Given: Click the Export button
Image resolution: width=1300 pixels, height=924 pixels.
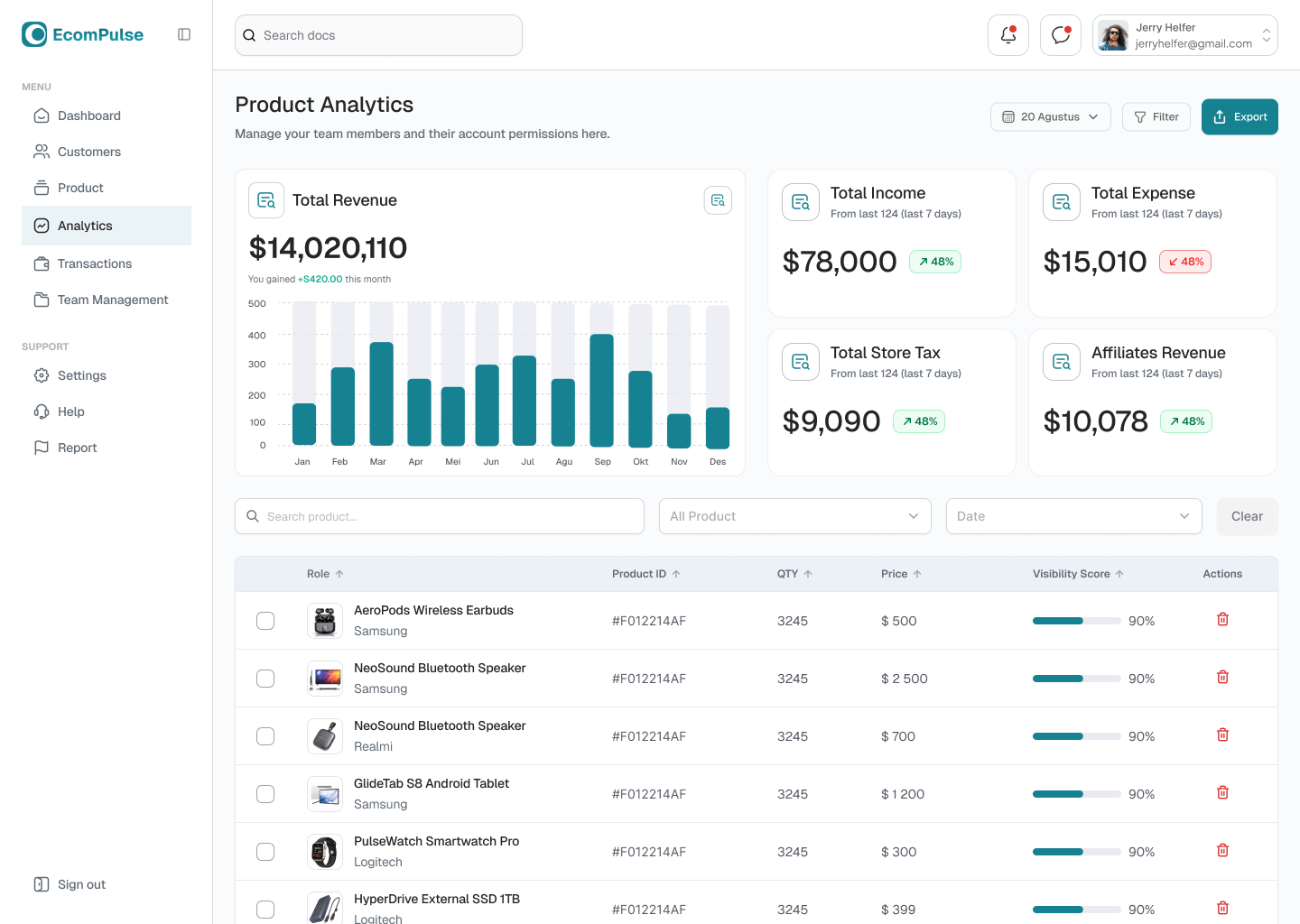Looking at the screenshot, I should [1240, 116].
